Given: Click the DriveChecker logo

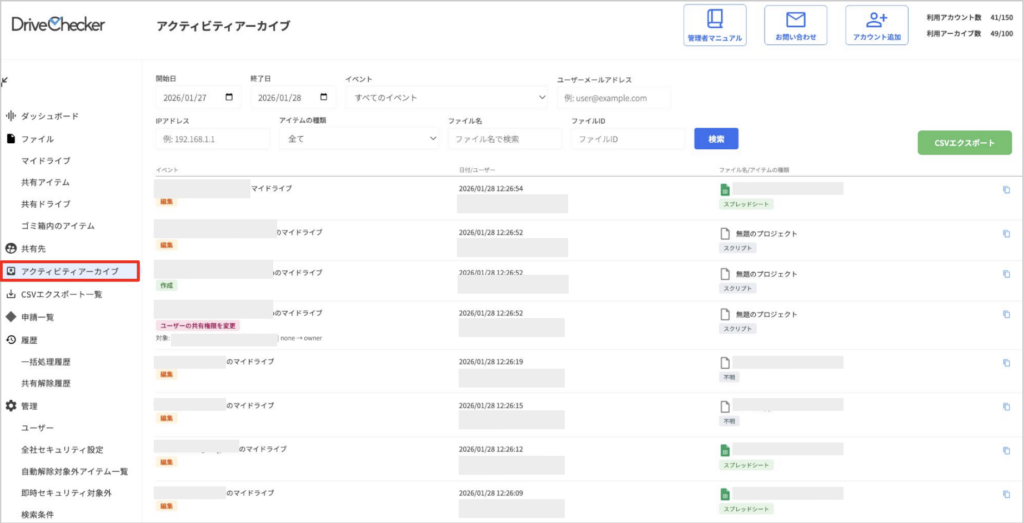Looking at the screenshot, I should (x=58, y=24).
